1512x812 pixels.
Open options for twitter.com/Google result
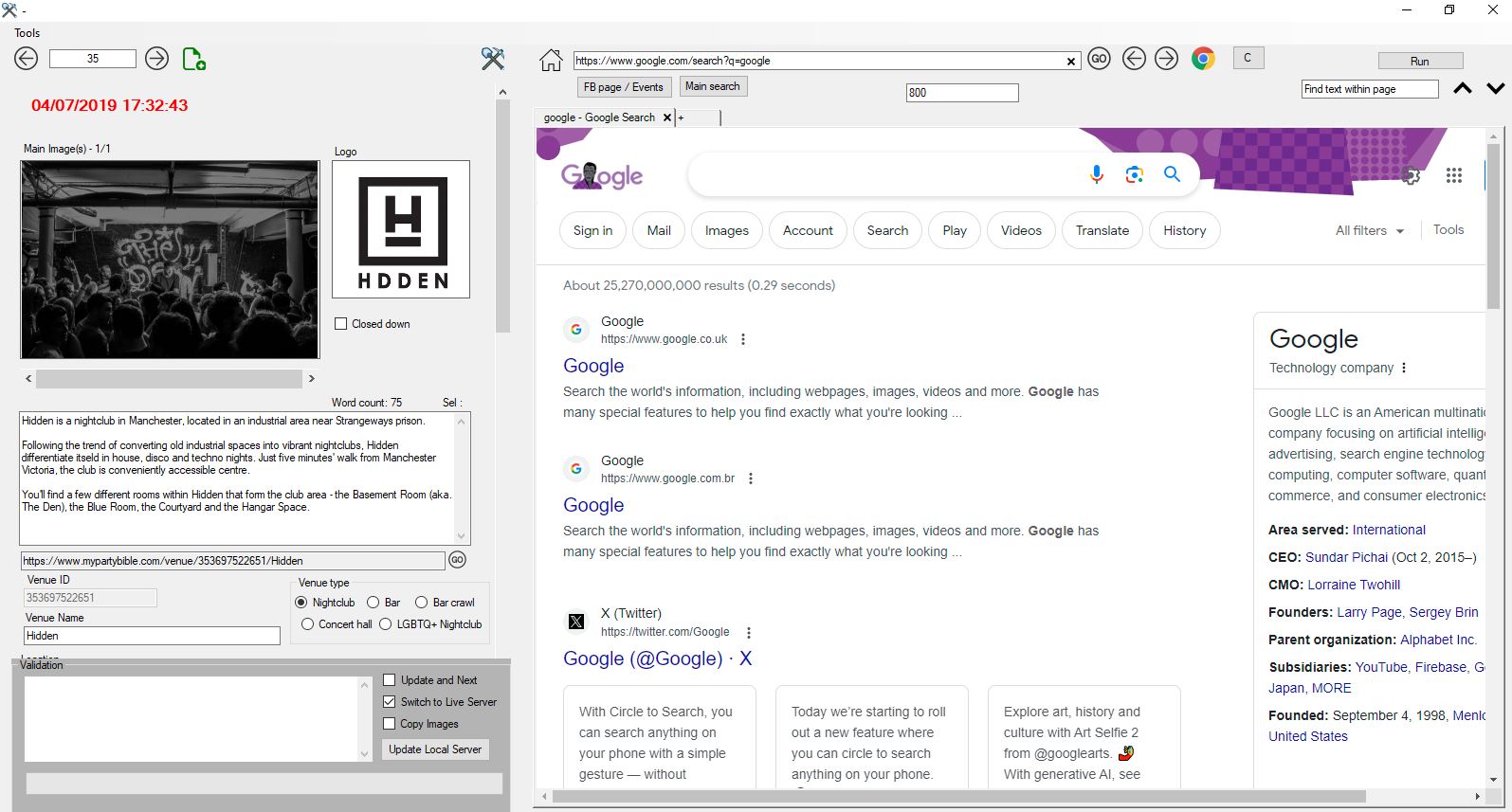point(749,632)
